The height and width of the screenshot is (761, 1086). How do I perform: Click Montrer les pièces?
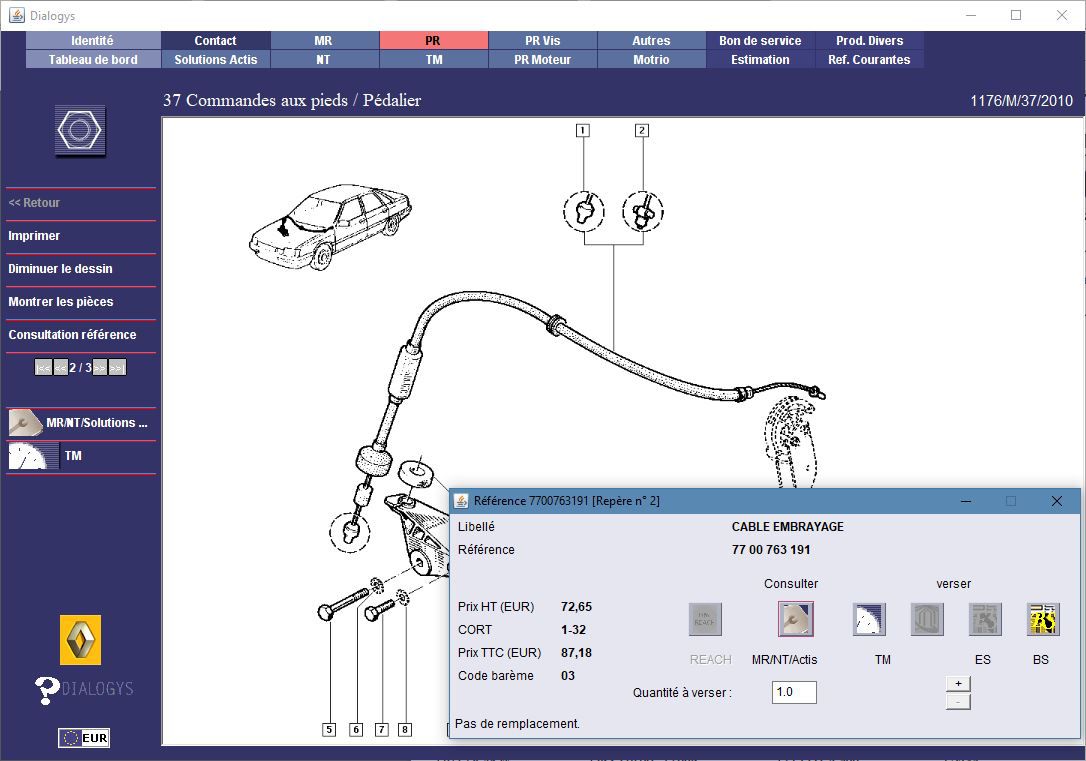61,302
